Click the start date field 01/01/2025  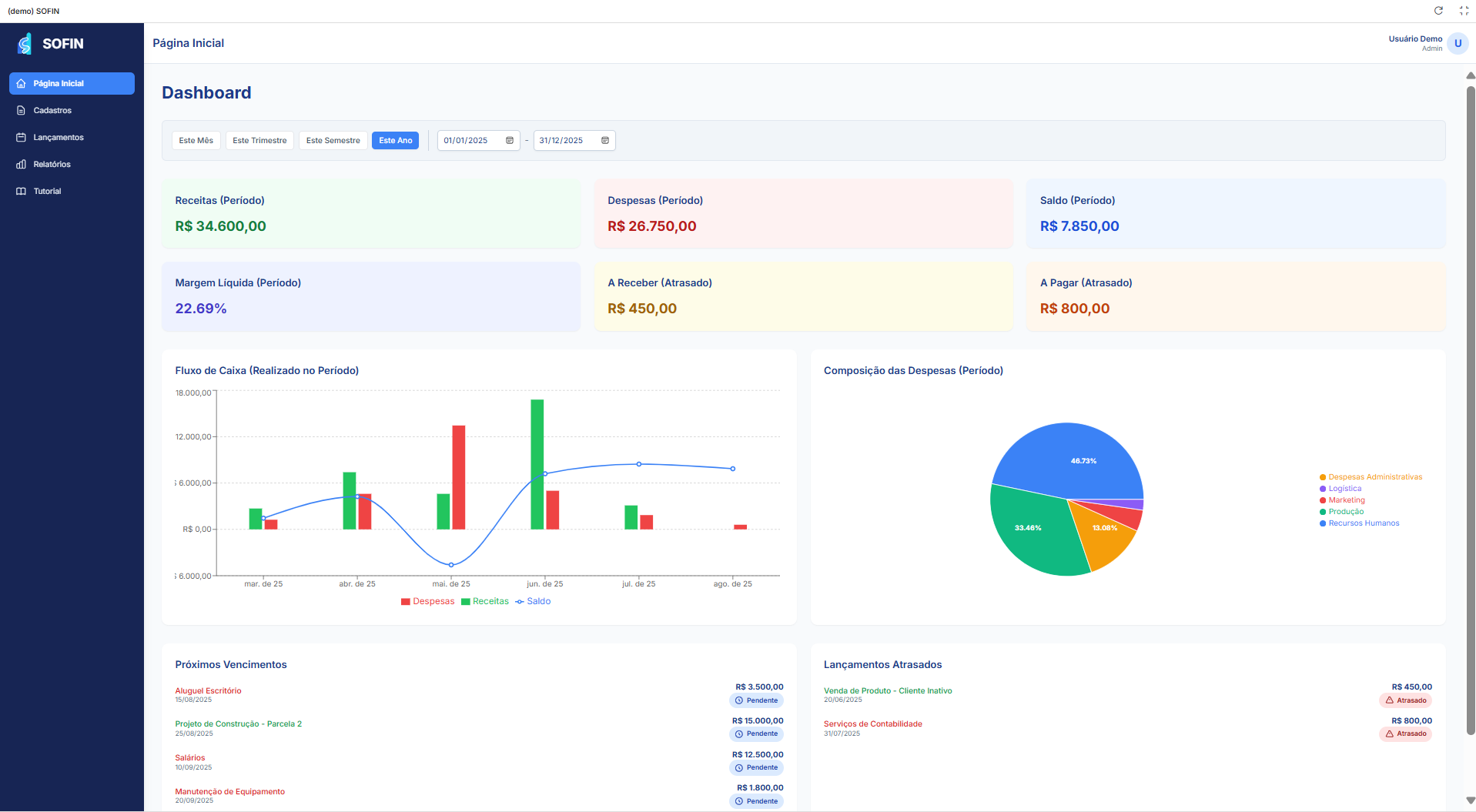[479, 141]
